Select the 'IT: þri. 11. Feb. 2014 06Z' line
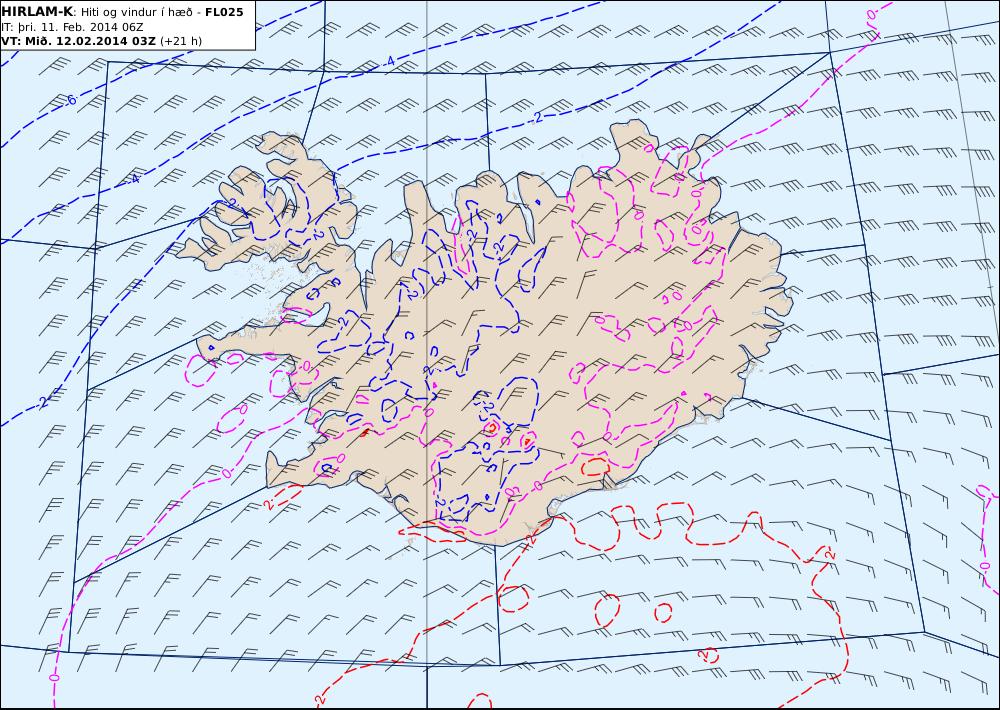The width and height of the screenshot is (1000, 710). [x=72, y=27]
